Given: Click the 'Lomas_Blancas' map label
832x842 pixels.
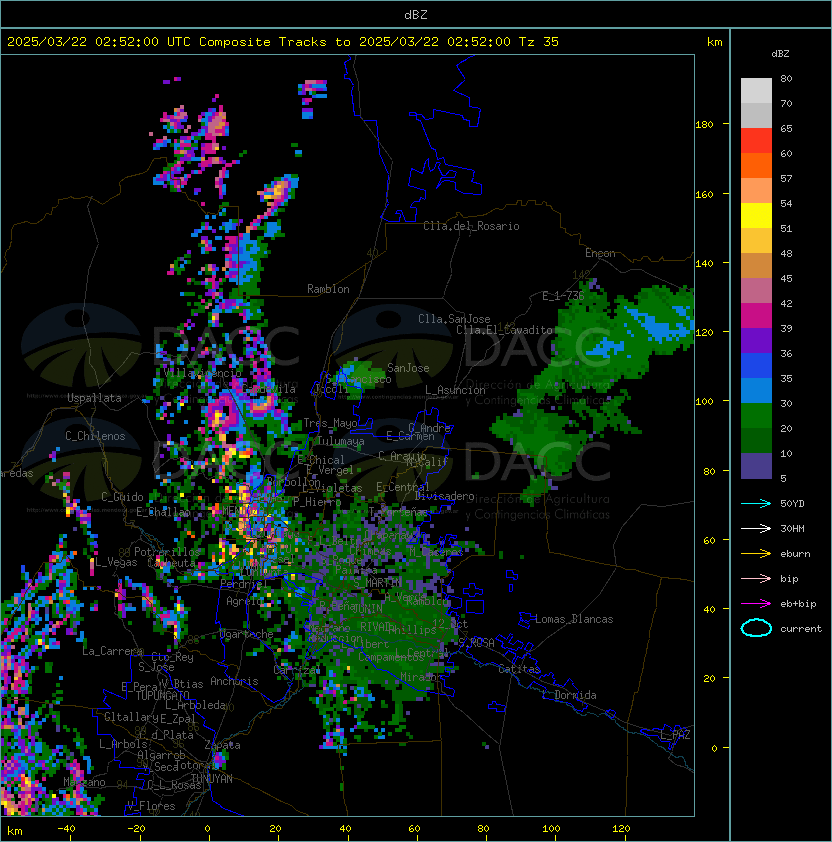Looking at the screenshot, I should coord(574,619).
